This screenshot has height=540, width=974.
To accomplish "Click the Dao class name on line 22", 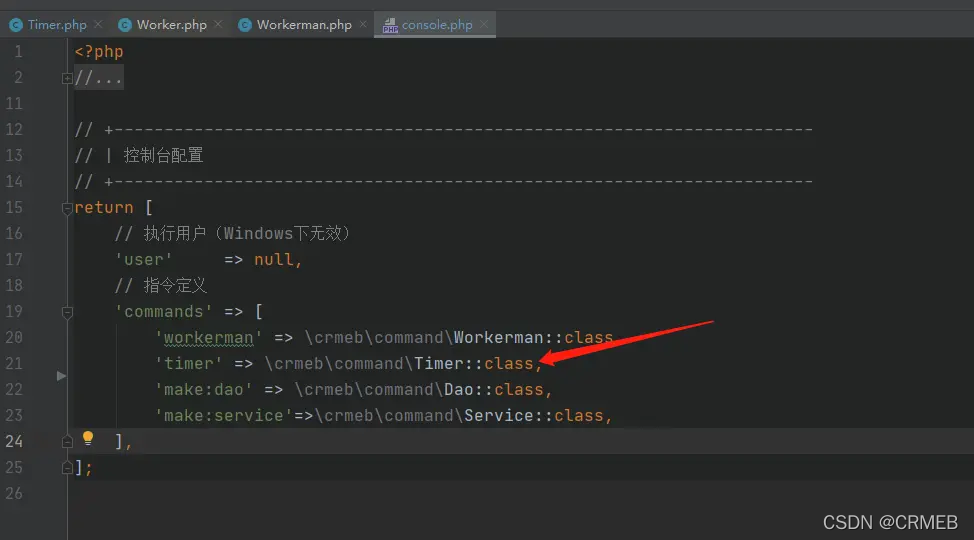I will (458, 390).
